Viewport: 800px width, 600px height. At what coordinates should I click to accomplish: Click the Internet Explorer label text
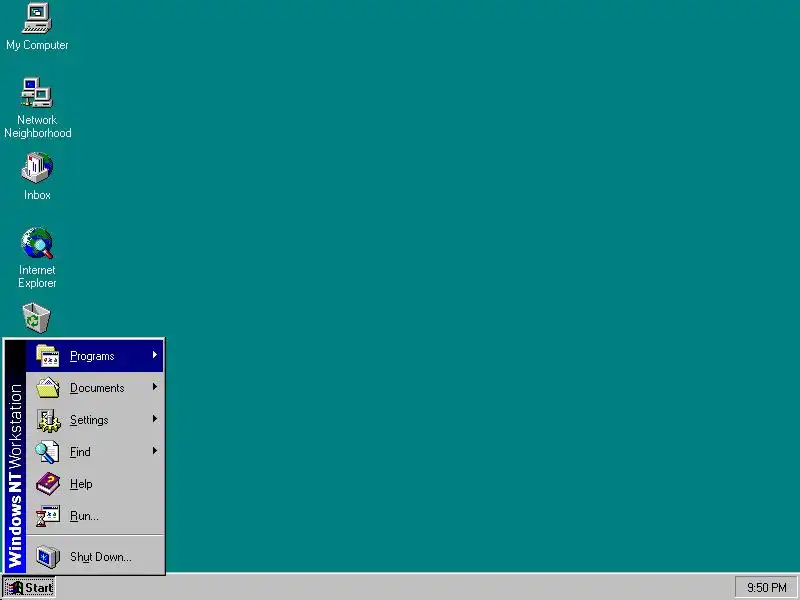point(37,277)
